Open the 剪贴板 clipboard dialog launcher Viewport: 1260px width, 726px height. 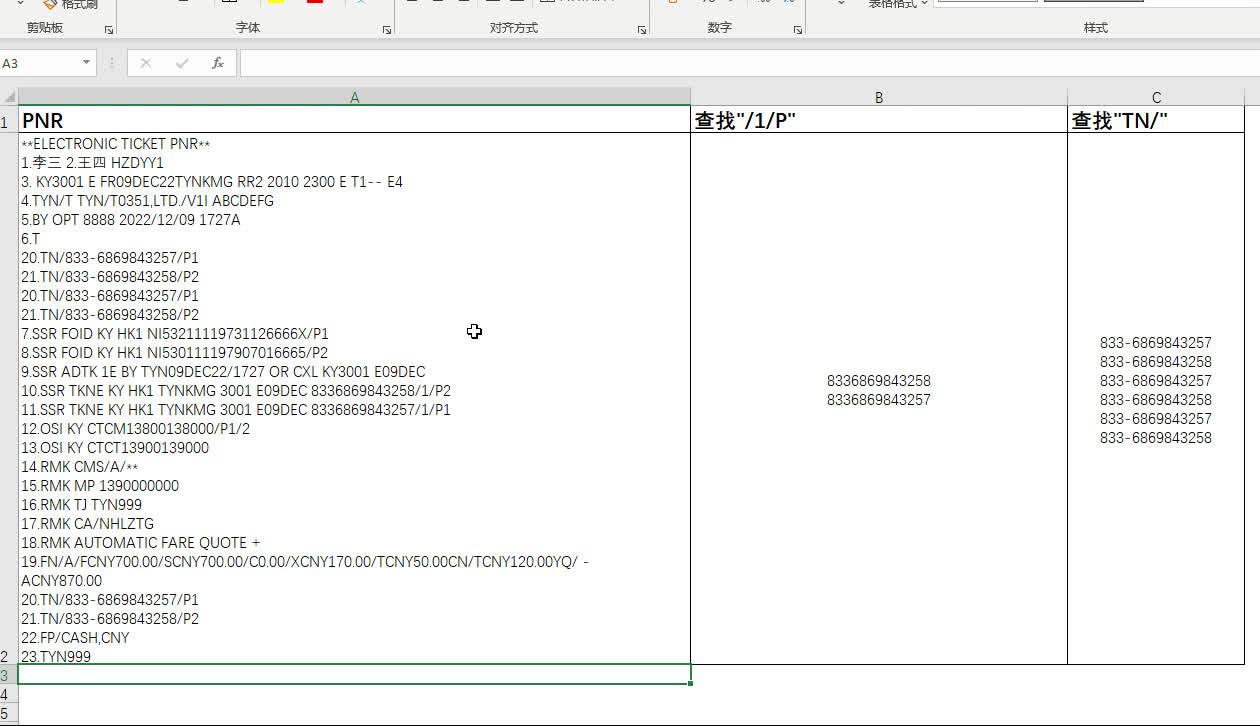[x=109, y=31]
